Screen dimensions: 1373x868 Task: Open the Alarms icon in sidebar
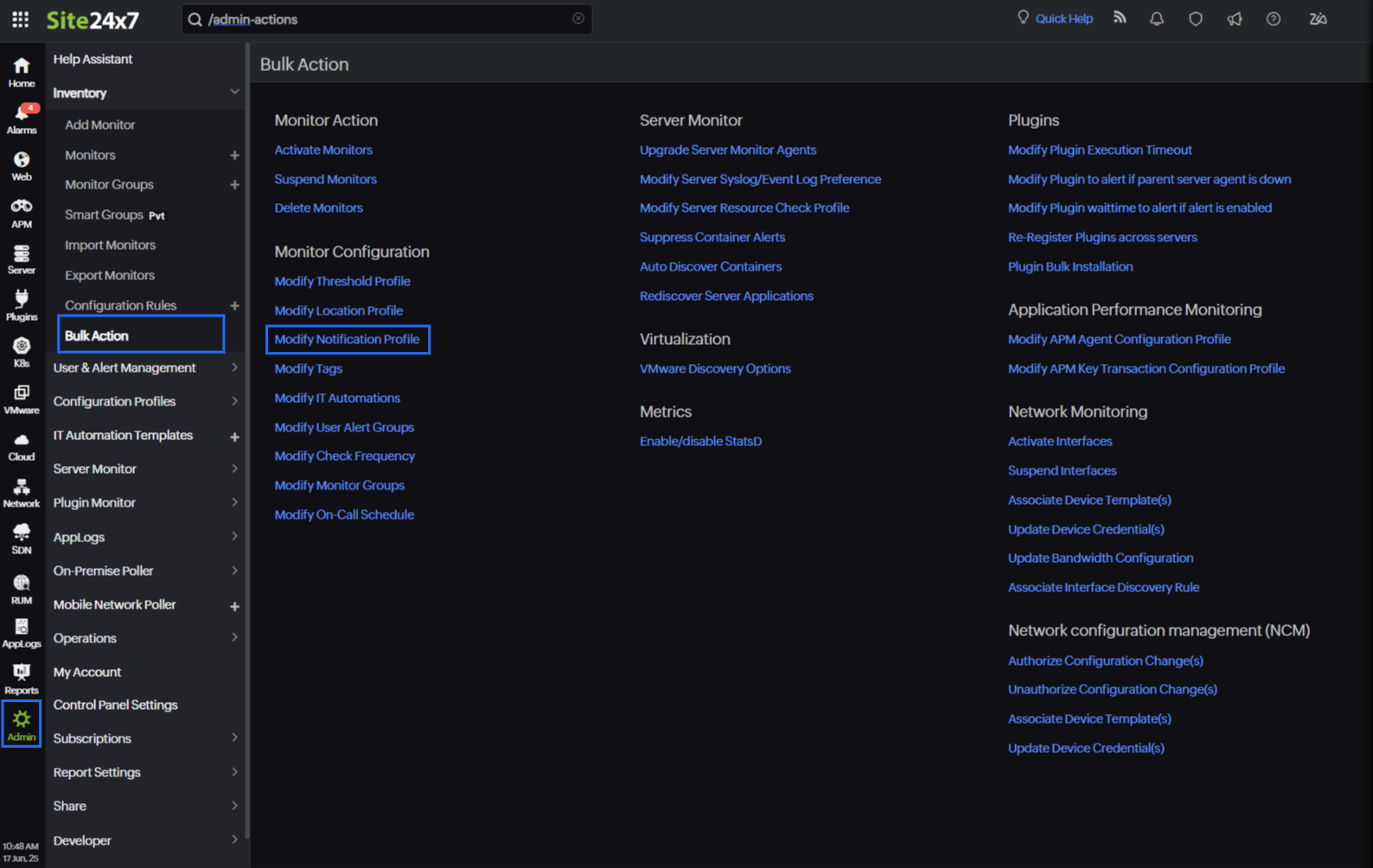click(22, 118)
